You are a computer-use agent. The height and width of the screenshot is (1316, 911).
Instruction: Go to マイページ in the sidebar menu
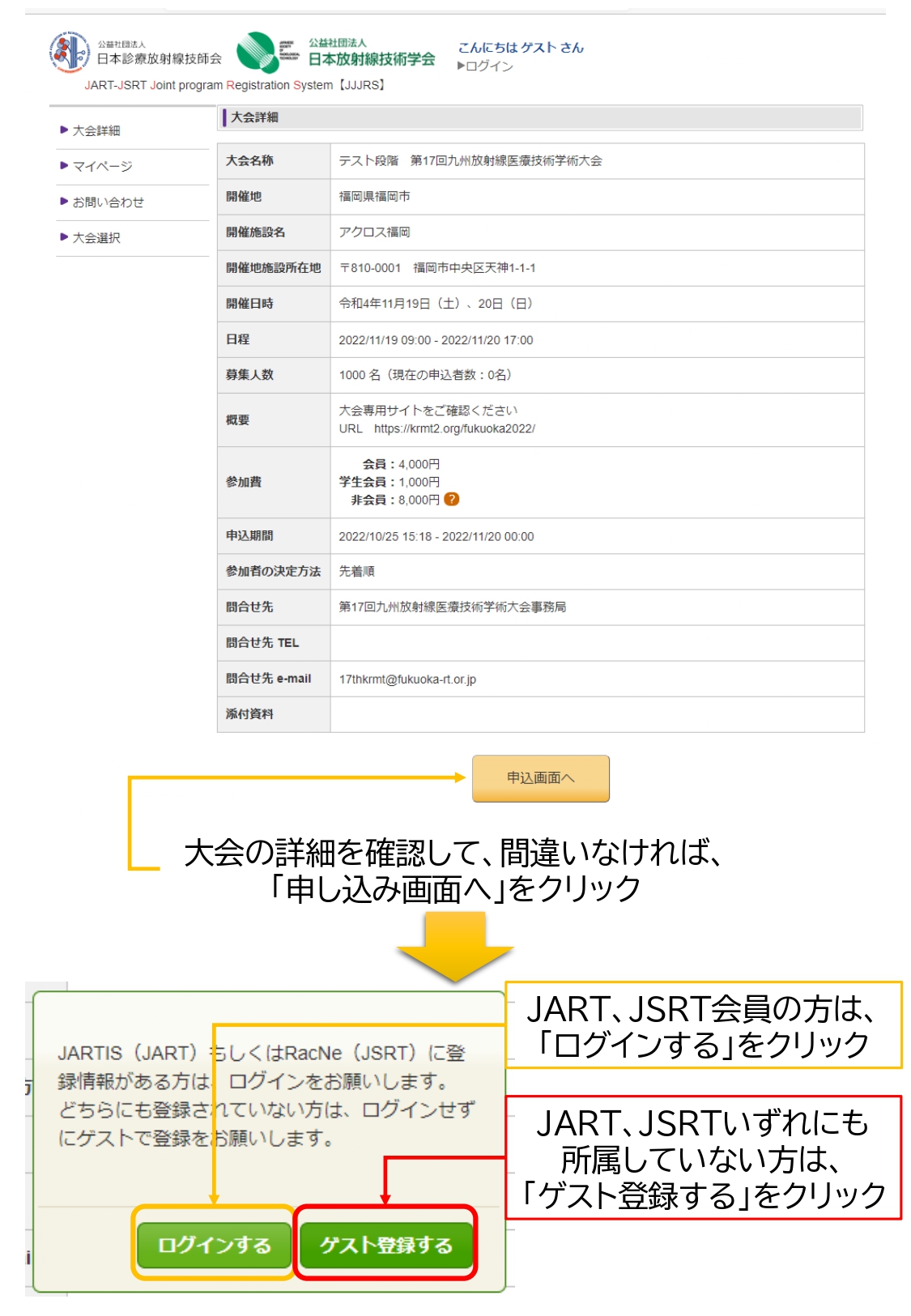click(102, 166)
